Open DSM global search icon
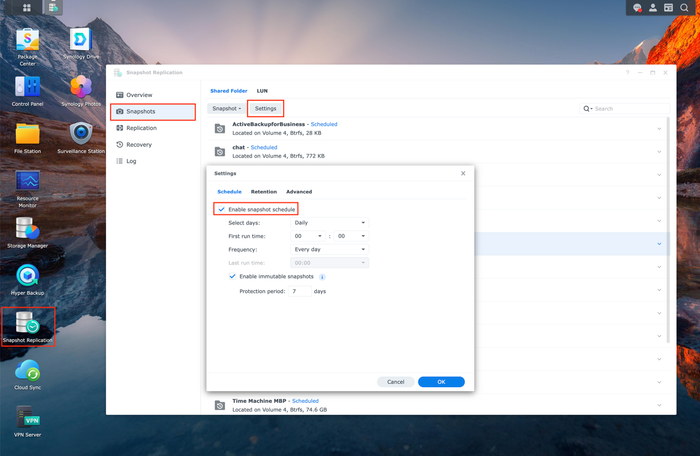Screen dimensions: 700x456 coord(684,8)
